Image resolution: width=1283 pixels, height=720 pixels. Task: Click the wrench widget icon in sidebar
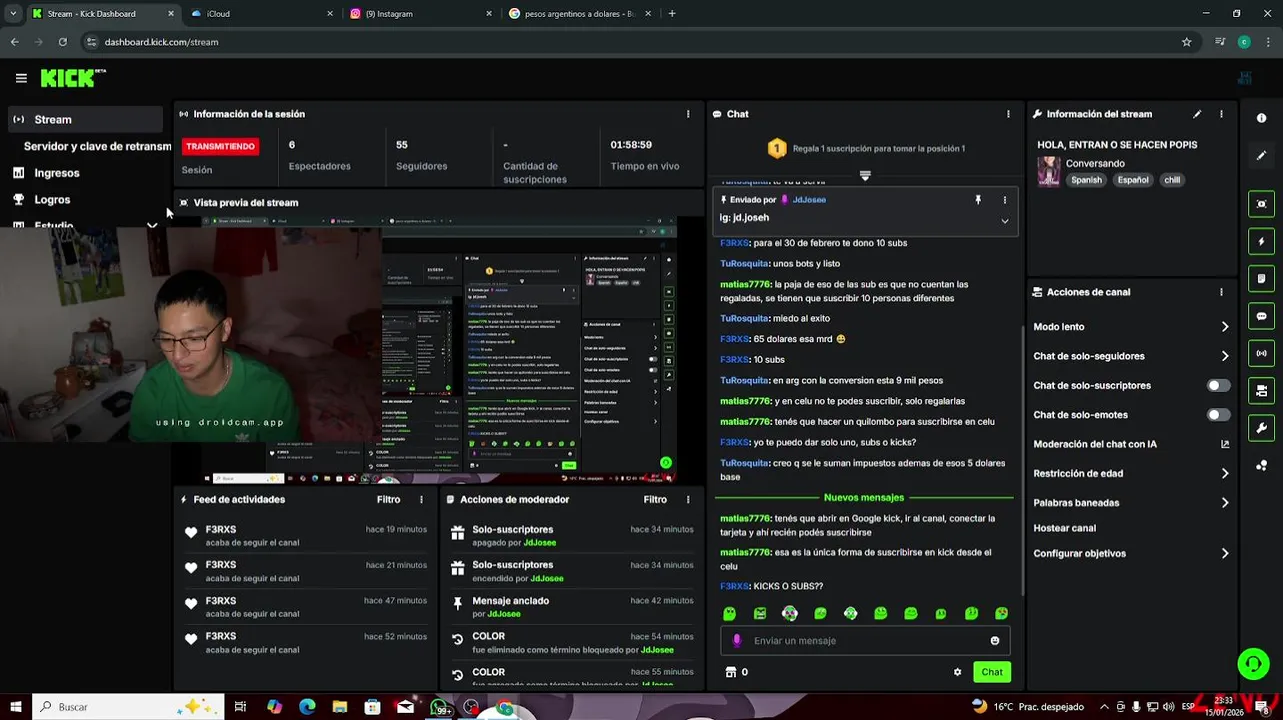coord(1261,428)
